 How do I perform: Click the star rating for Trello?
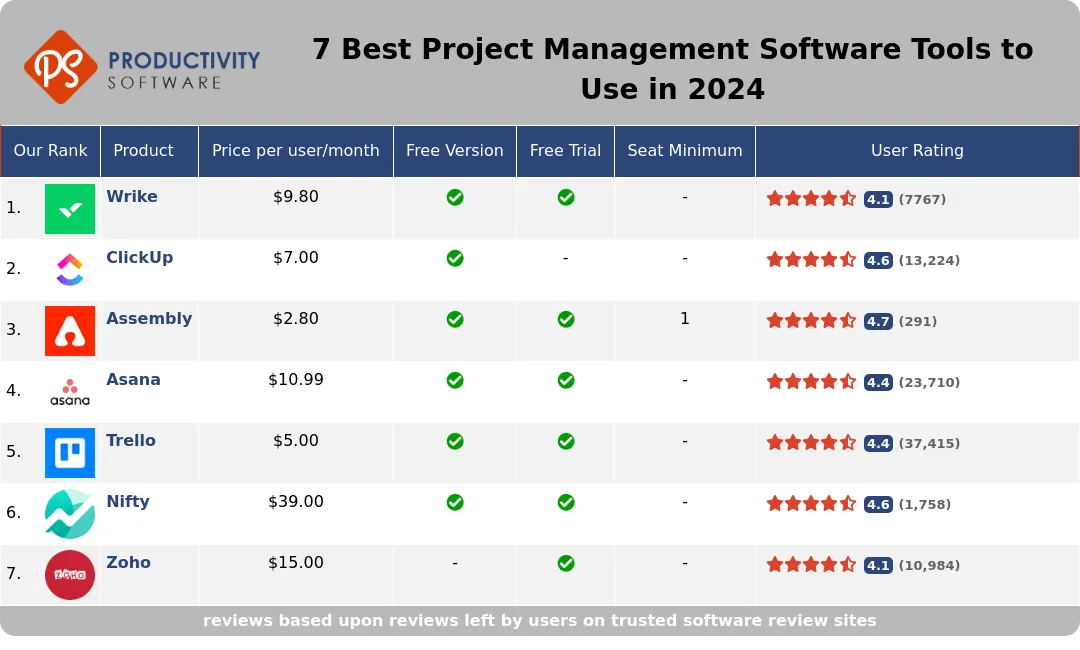click(x=811, y=443)
